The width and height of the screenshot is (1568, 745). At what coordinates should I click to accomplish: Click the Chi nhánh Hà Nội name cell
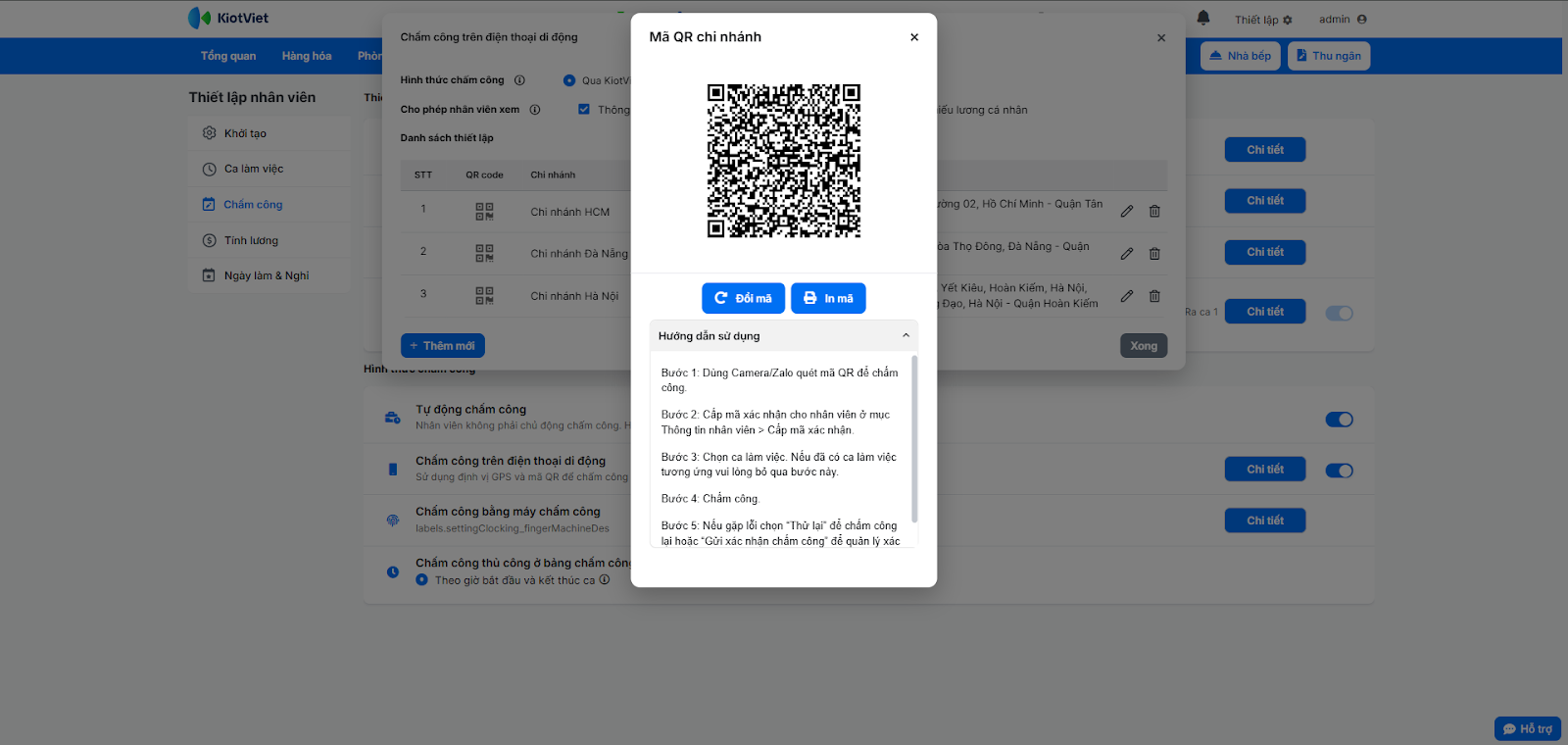coord(574,296)
